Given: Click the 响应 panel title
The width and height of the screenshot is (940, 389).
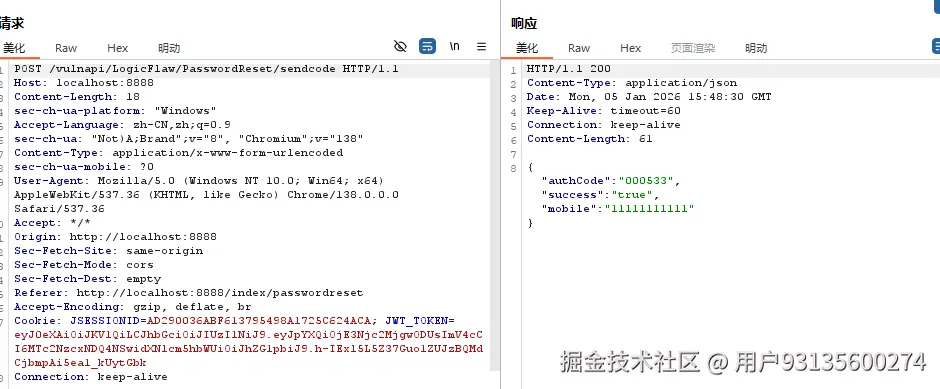Looking at the screenshot, I should point(524,24).
